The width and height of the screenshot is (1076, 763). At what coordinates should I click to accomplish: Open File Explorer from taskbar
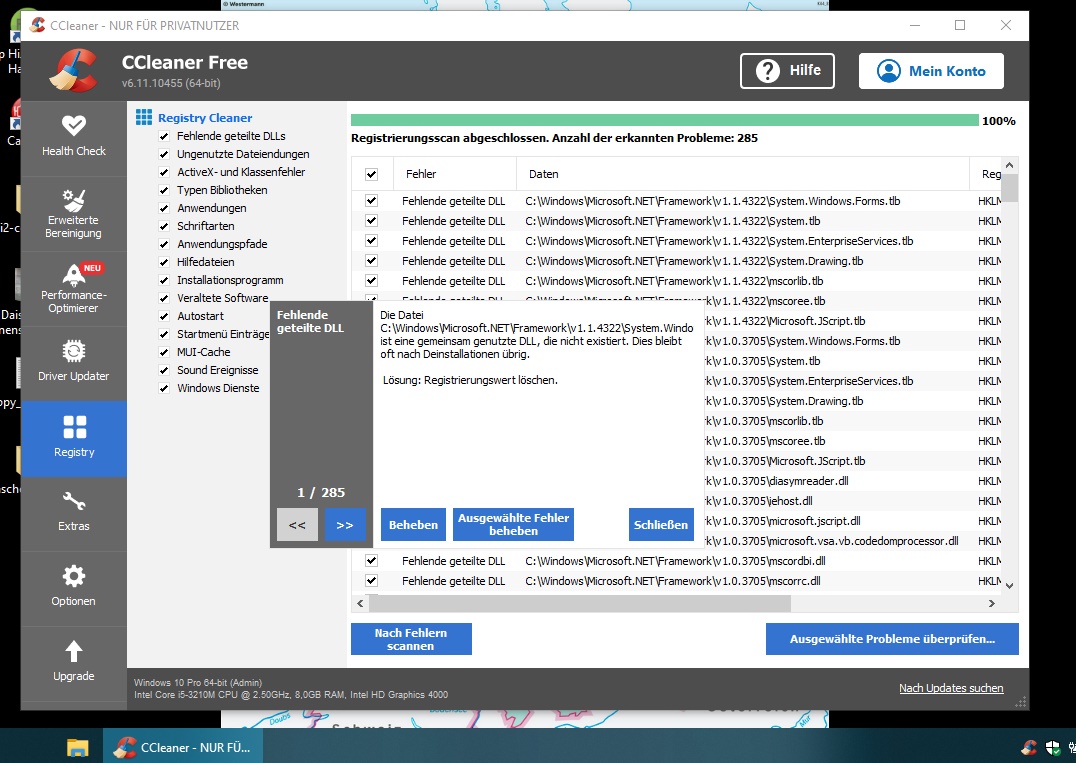click(78, 747)
